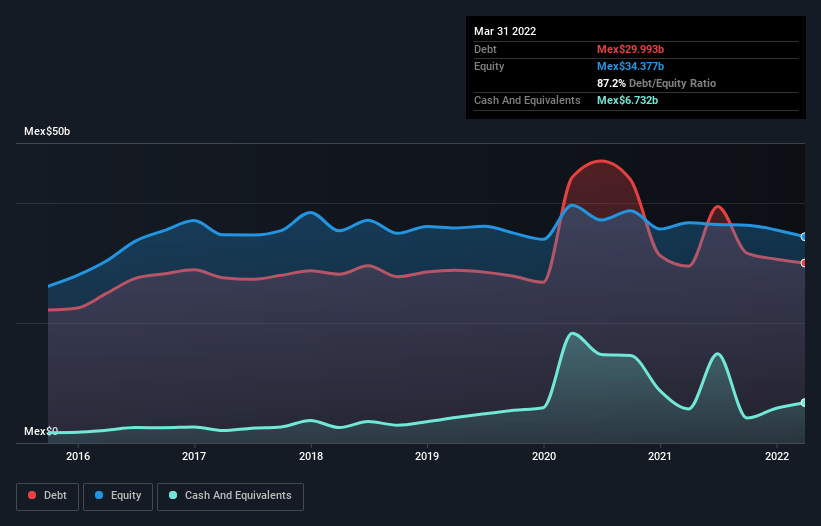Click the Mex$29.993b debt value
This screenshot has height=526, width=821.
(x=630, y=49)
